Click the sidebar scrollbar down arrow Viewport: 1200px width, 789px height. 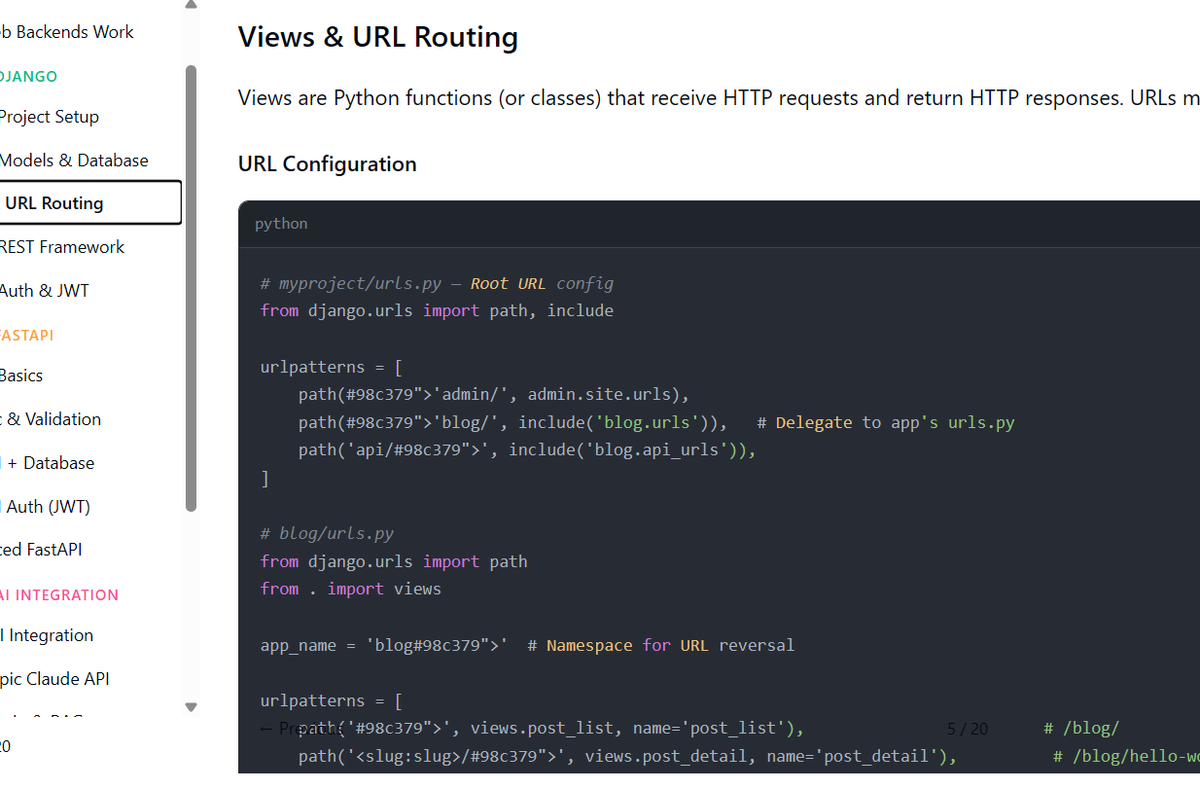tap(191, 707)
